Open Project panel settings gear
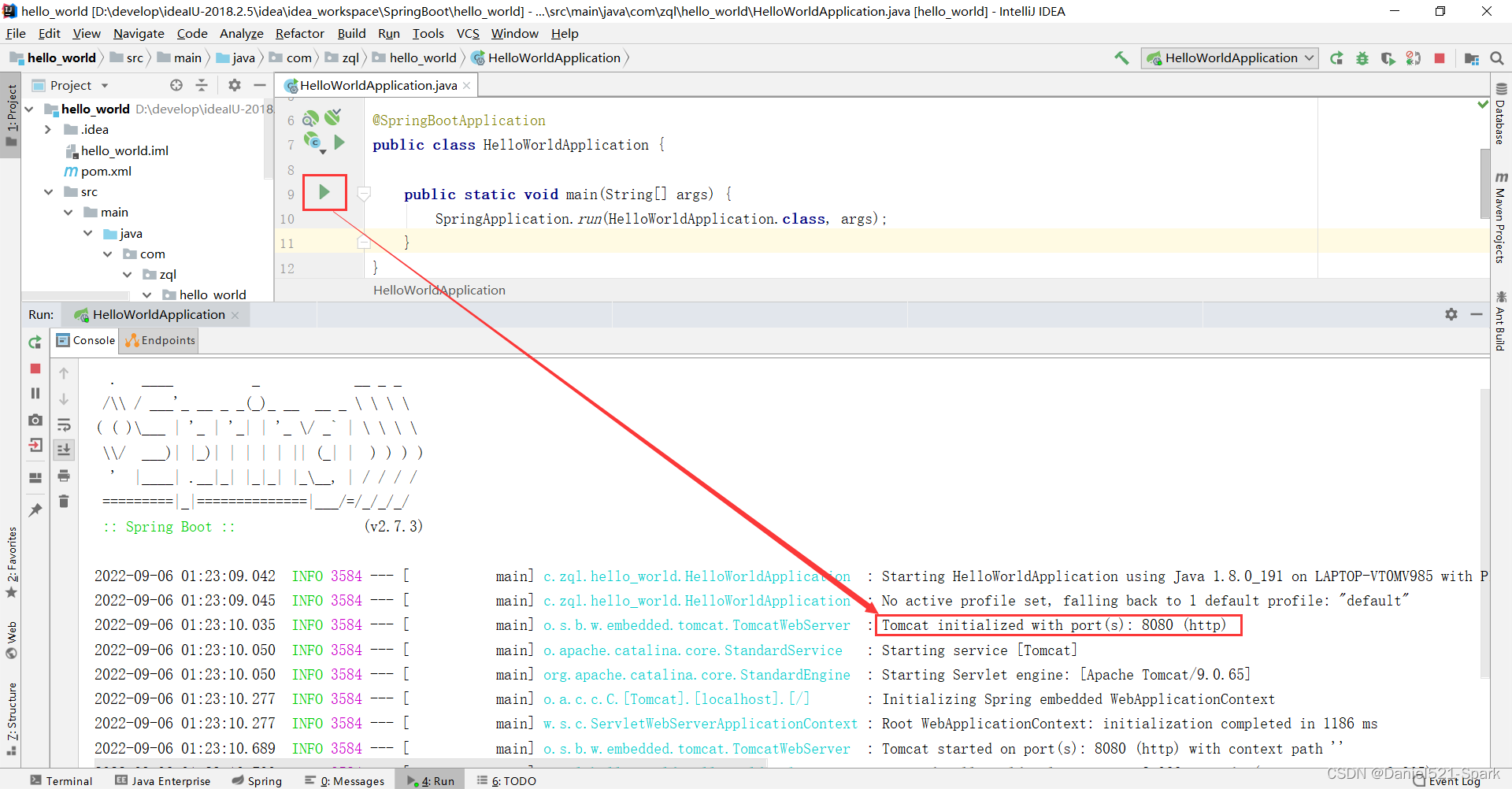This screenshot has width=1512, height=789. coord(235,85)
